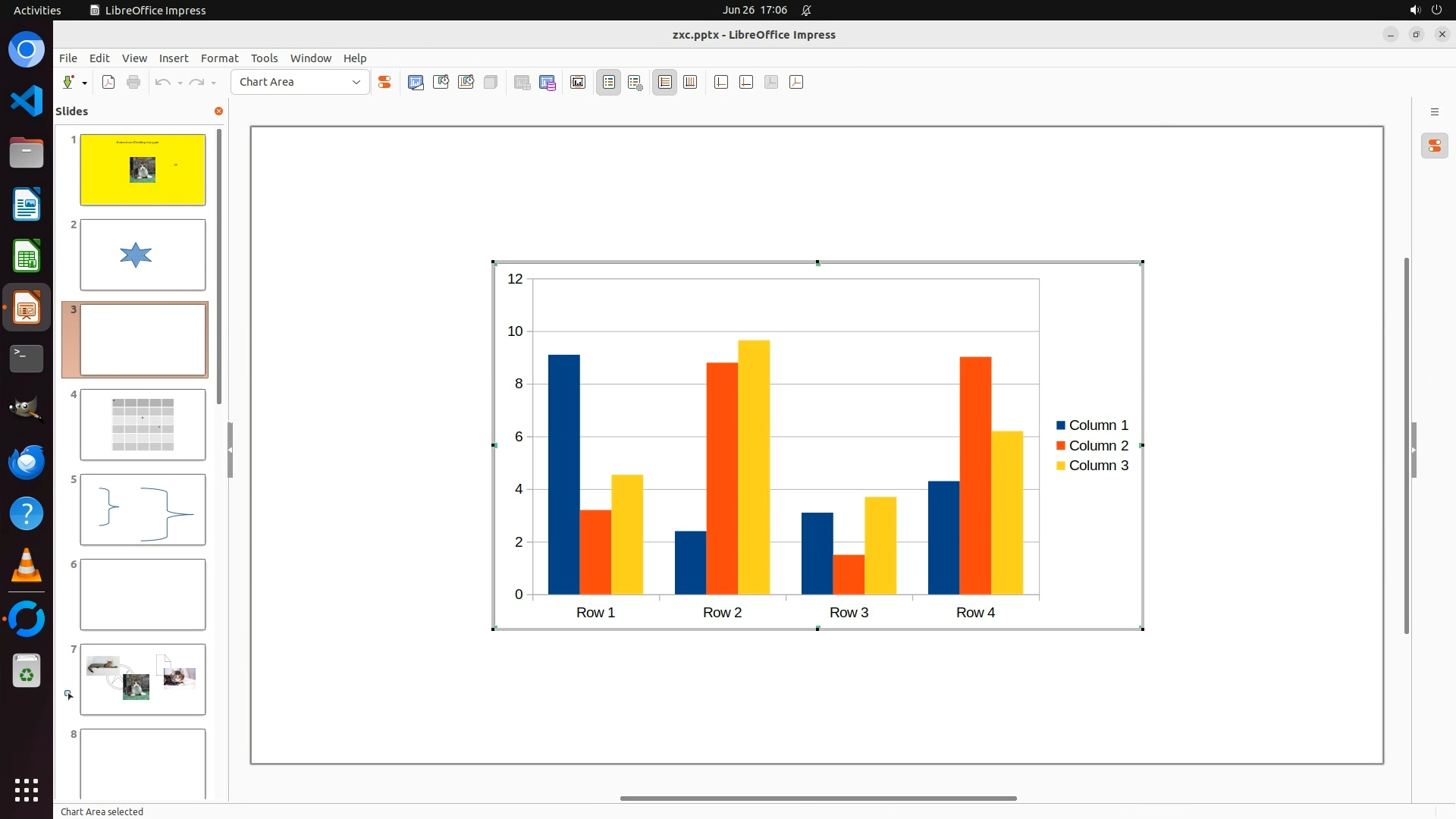Toggle horizontal grids button
Viewport: 1456px width, 819px height.
(x=665, y=83)
